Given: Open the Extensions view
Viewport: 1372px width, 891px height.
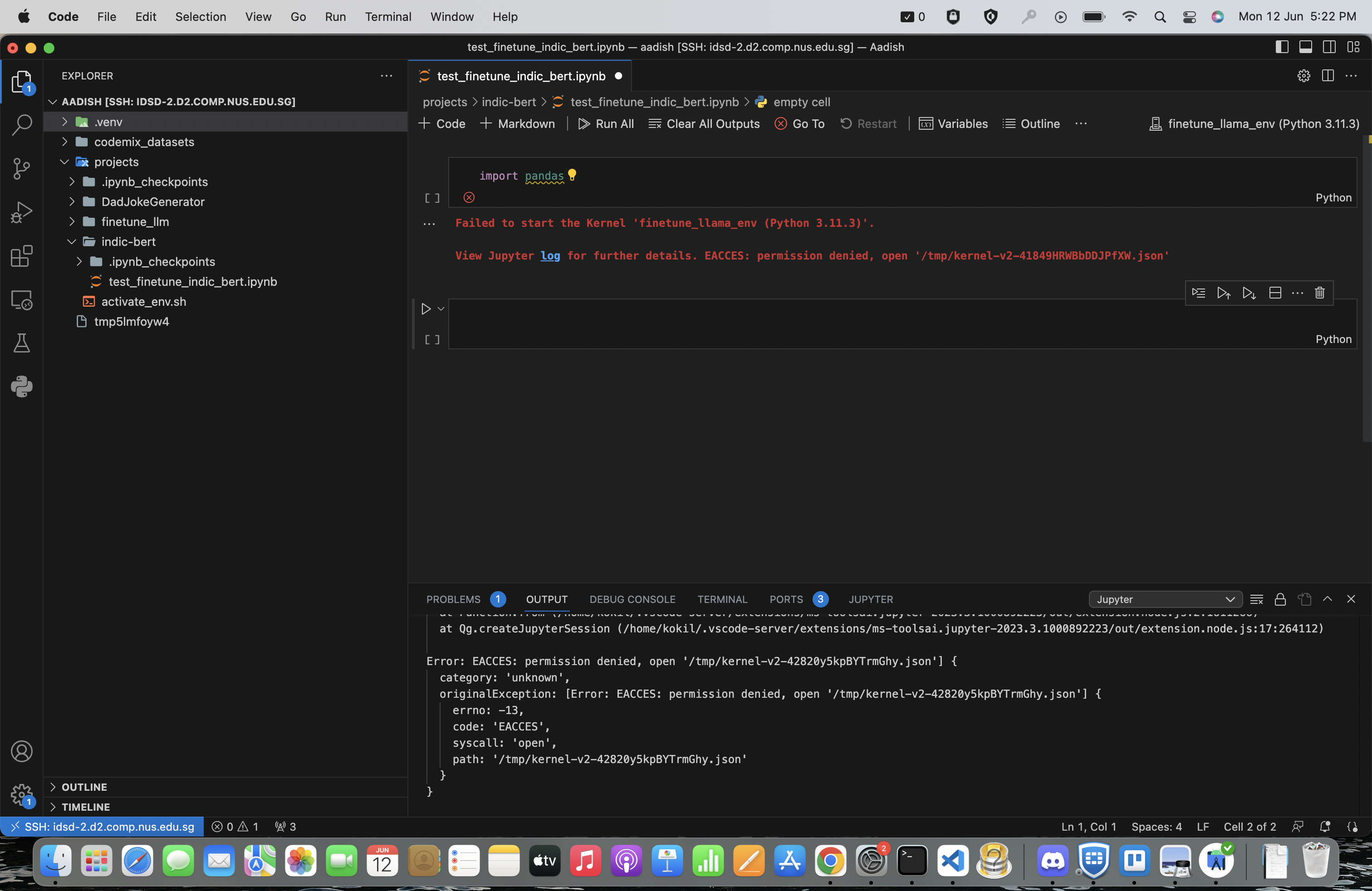Looking at the screenshot, I should [x=21, y=256].
